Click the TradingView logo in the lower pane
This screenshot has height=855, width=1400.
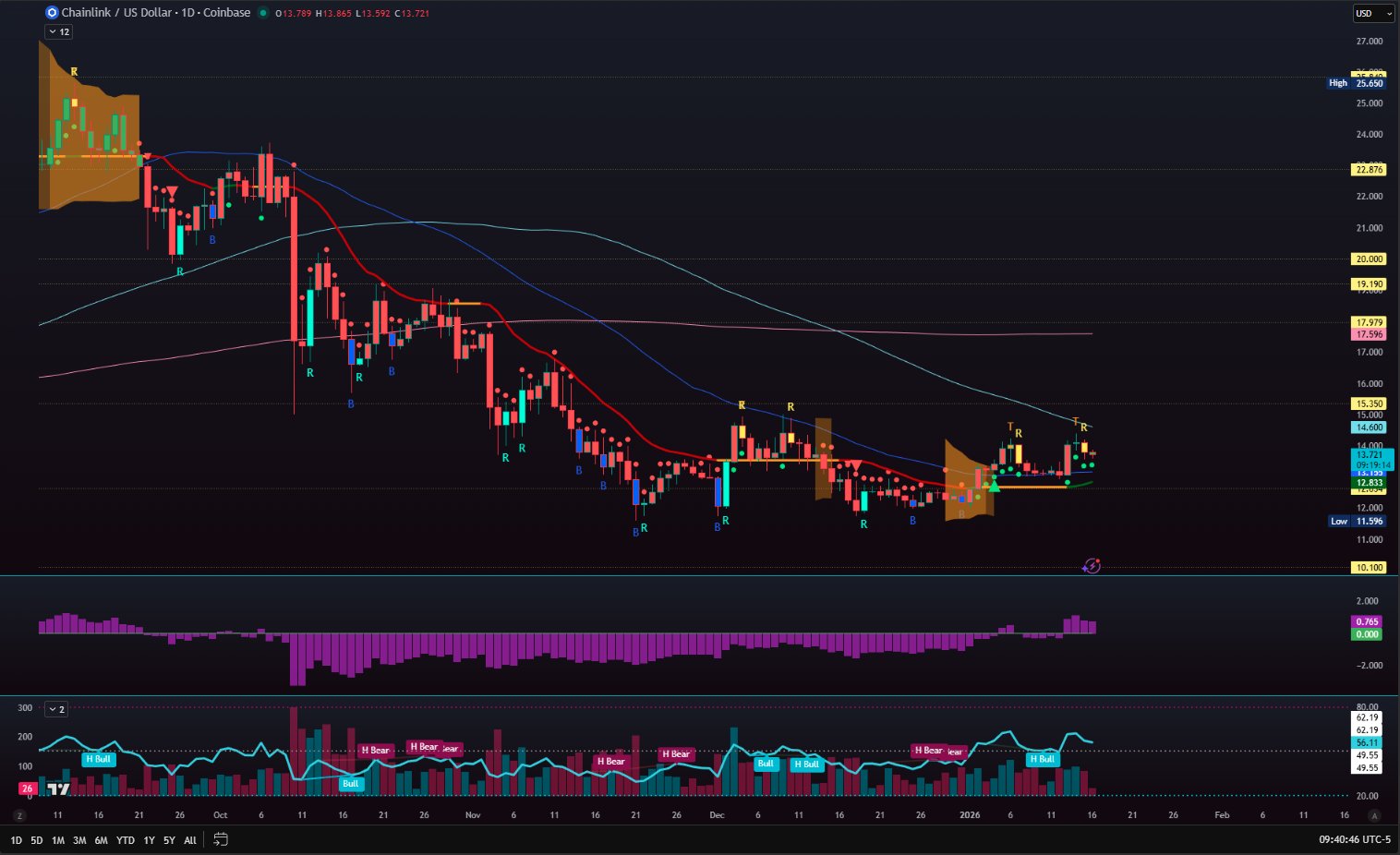(x=59, y=789)
